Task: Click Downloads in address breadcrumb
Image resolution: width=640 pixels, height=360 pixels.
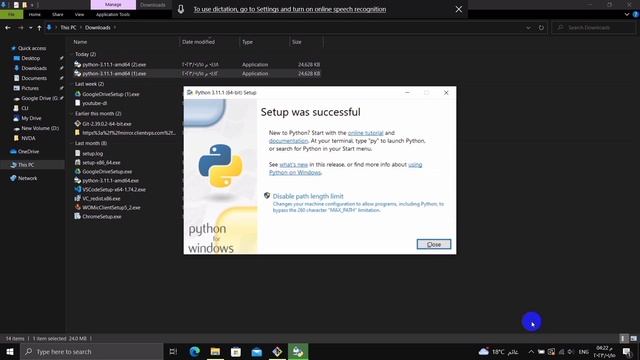Action: point(98,28)
